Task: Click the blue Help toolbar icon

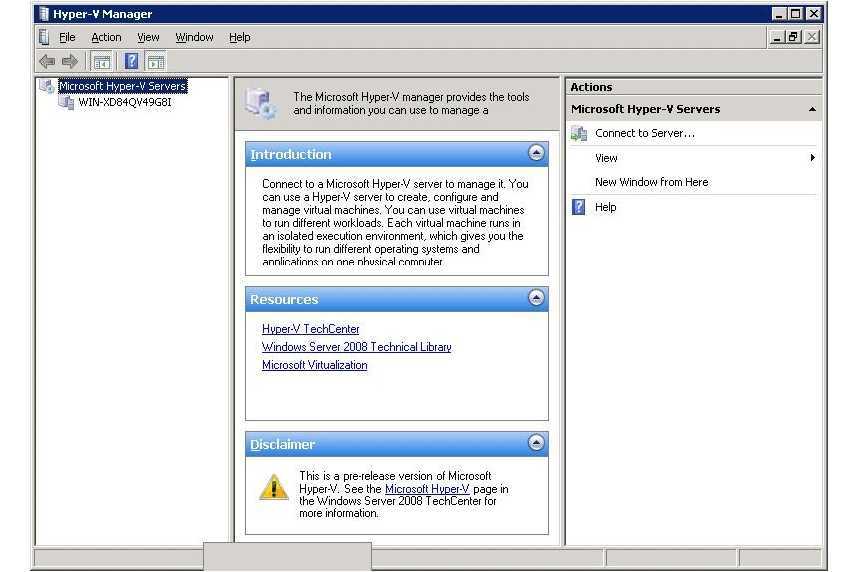Action: tap(131, 61)
